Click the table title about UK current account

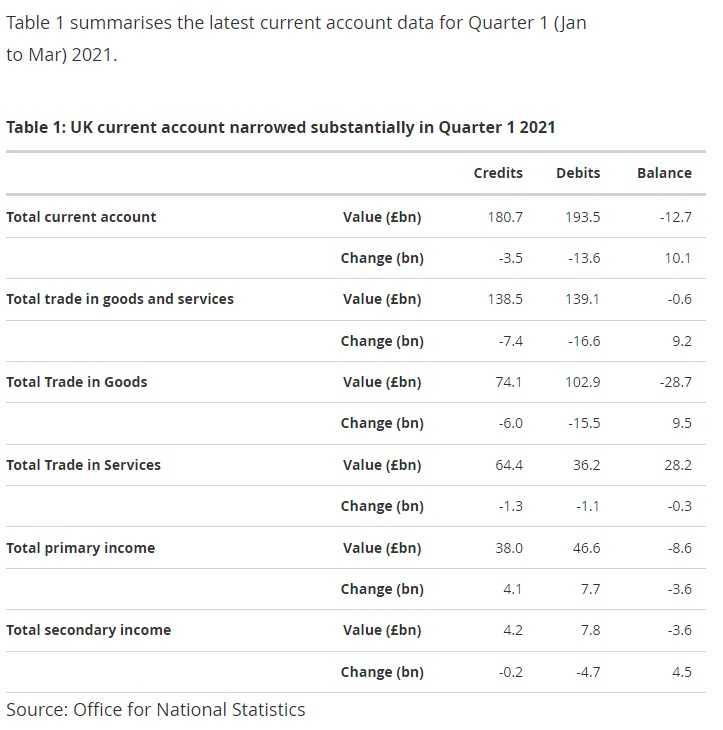[281, 127]
